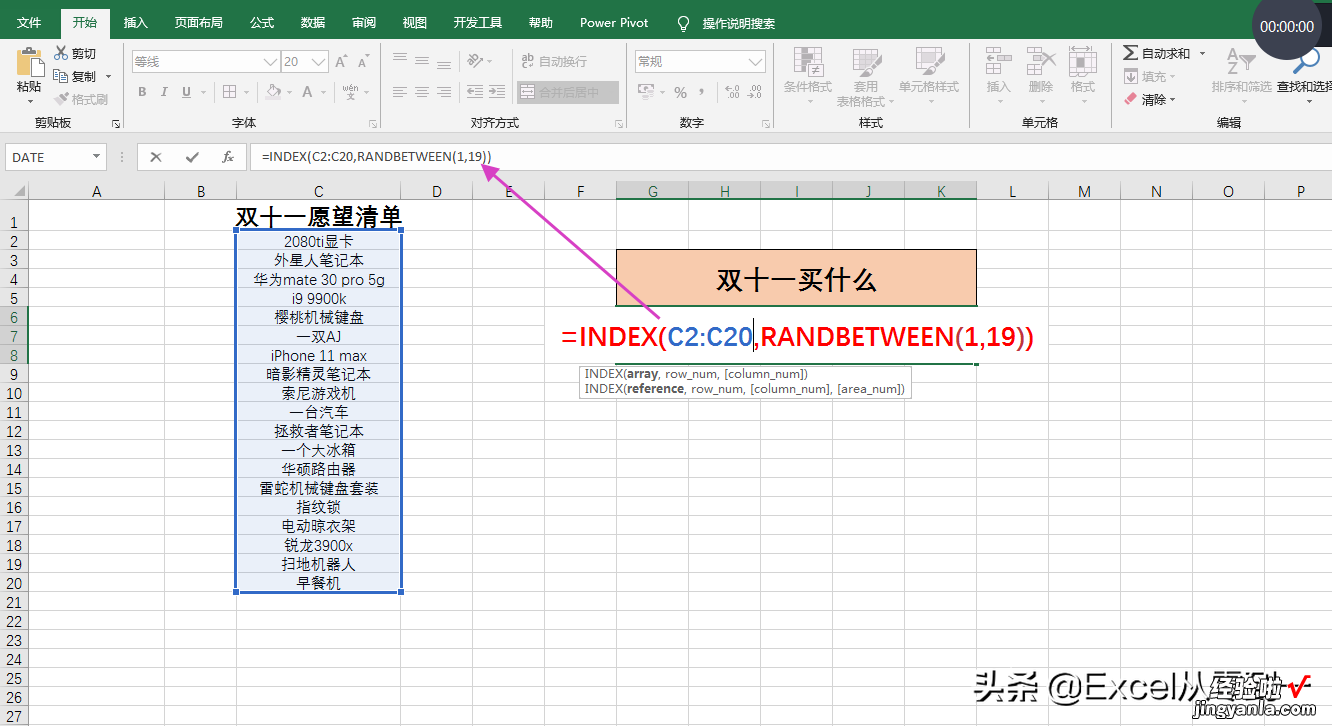Viewport: 1332px width, 726px height.
Task: Switch to the Power Pivot tab
Action: point(614,23)
